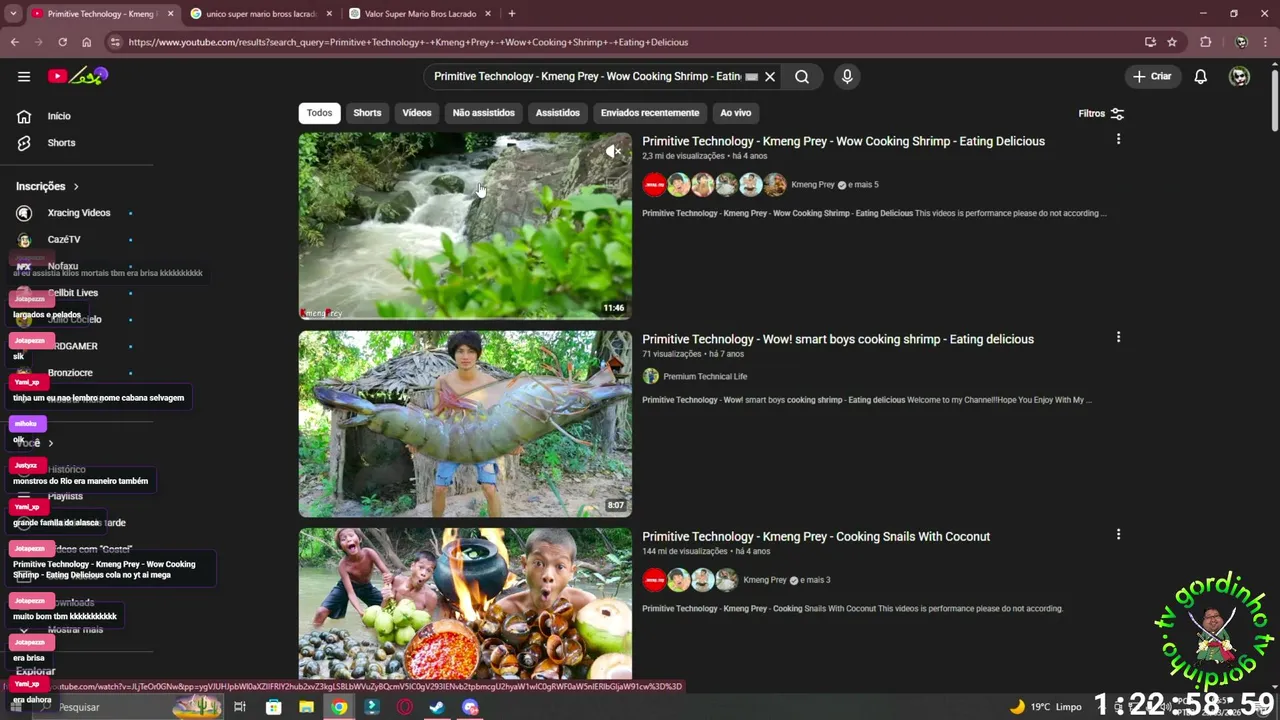Screen dimensions: 1280x720
Task: Open the Discord taskbar icon
Action: coord(470,707)
